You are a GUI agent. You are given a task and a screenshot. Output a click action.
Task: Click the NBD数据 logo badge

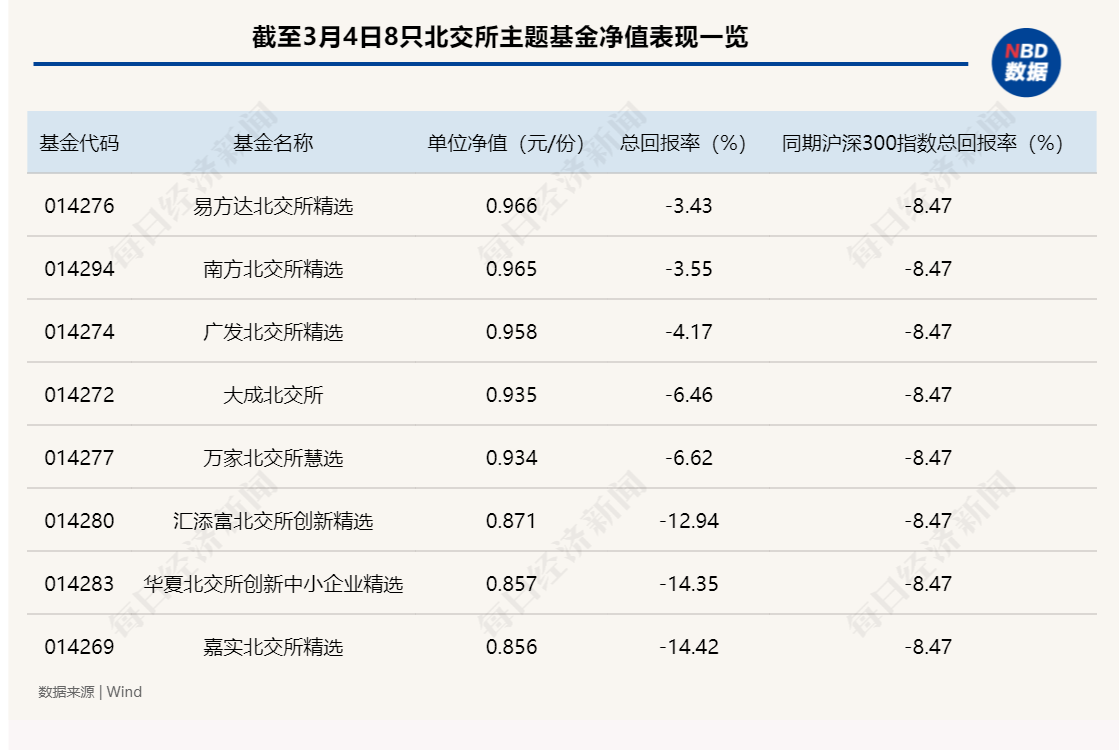click(1026, 63)
